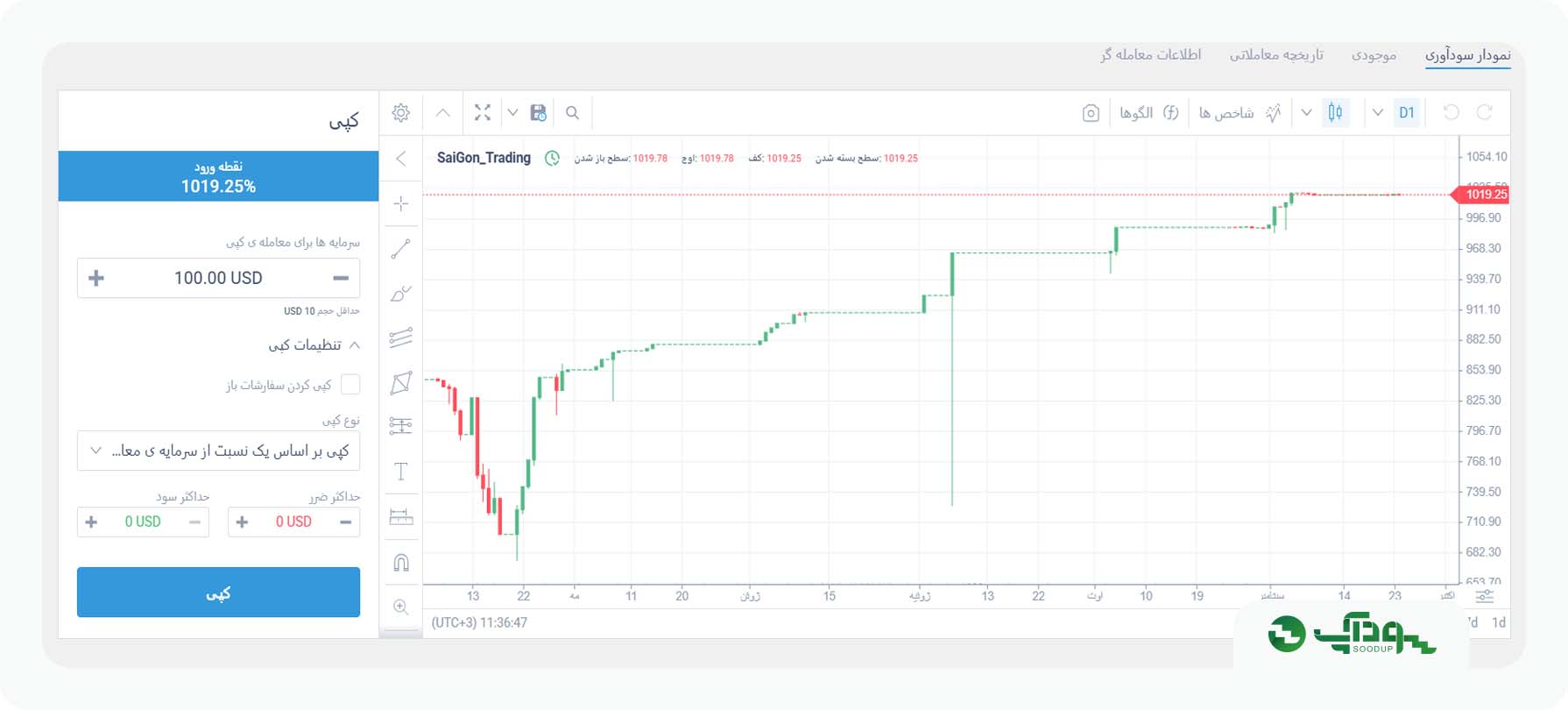Increase the max loss 0 USD value
Viewport: 1568px width, 710px height.
[x=243, y=522]
